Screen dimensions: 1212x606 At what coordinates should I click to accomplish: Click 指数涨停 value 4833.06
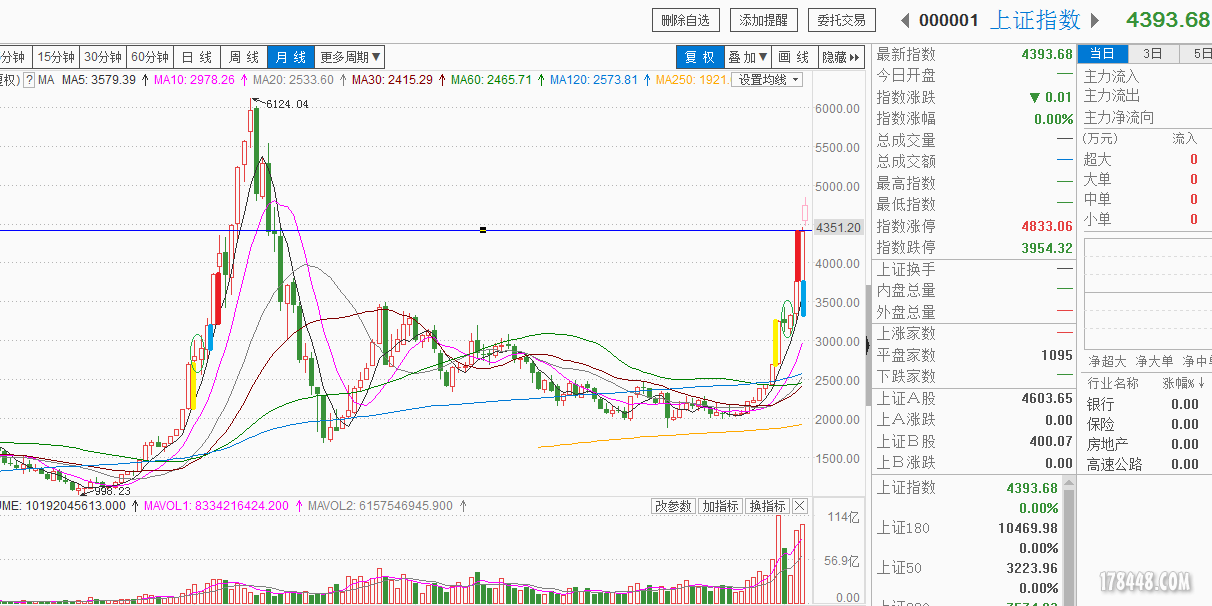(1046, 226)
